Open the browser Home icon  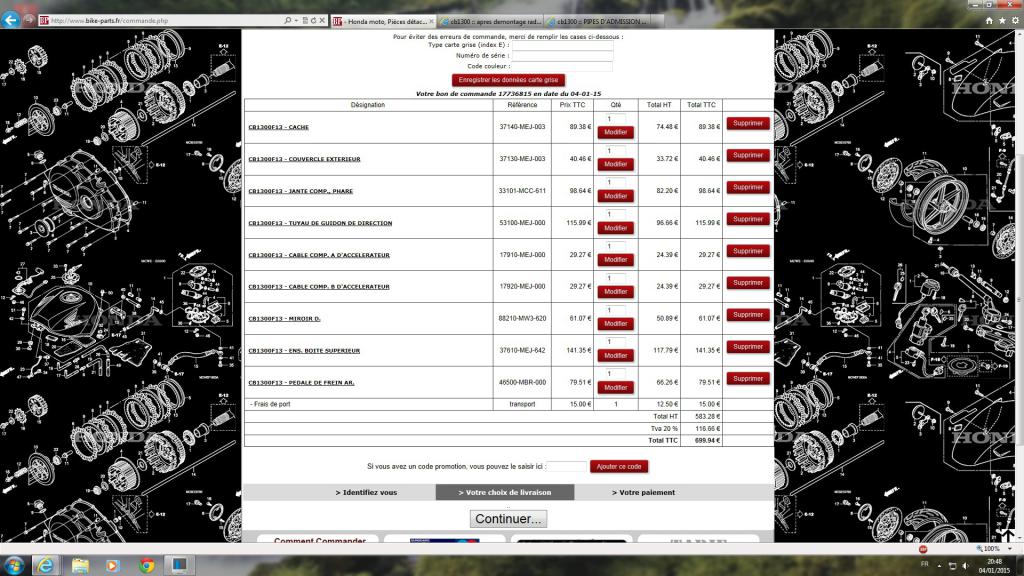tap(989, 21)
